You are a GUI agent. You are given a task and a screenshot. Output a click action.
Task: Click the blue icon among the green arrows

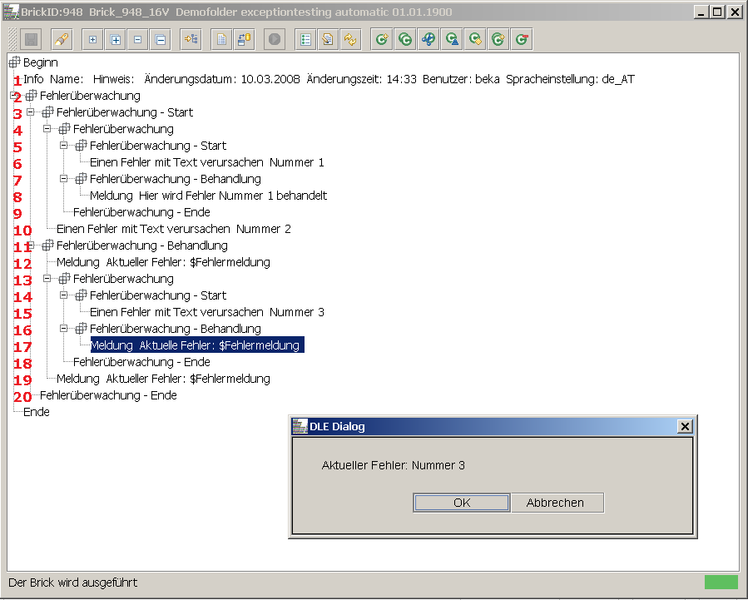pos(428,39)
